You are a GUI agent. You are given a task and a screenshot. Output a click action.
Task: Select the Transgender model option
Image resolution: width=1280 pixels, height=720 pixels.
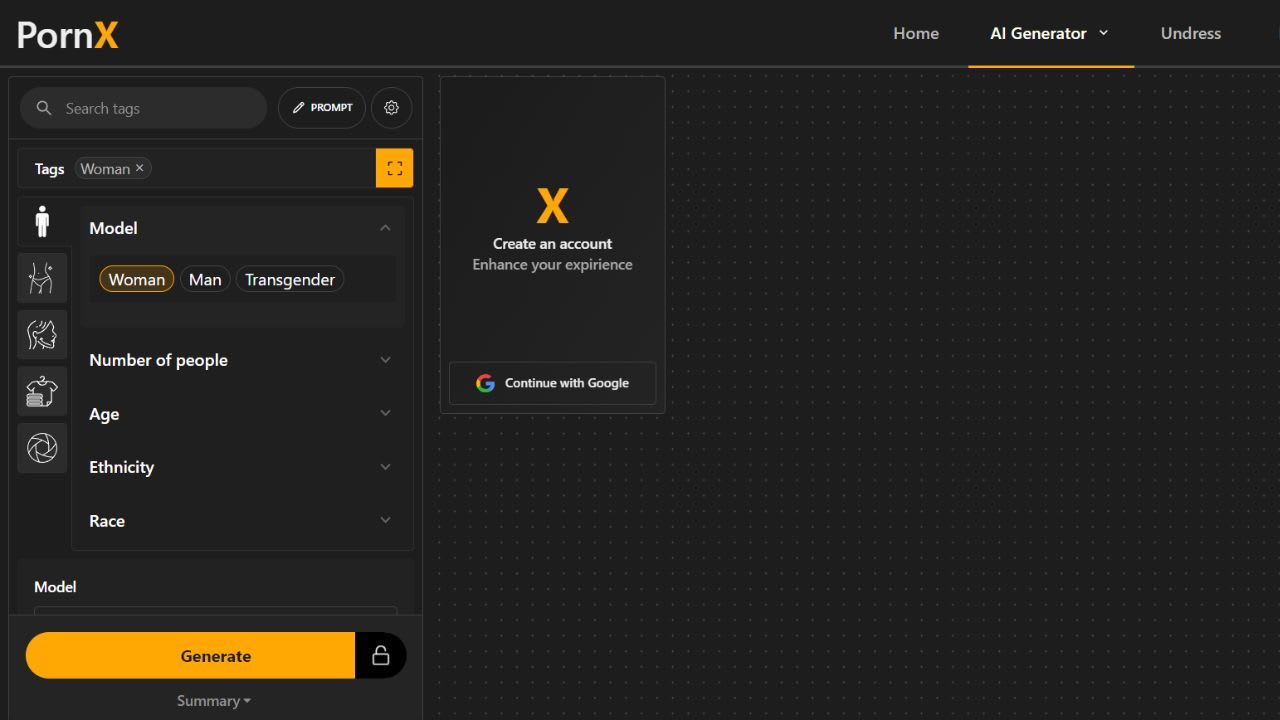click(x=290, y=279)
